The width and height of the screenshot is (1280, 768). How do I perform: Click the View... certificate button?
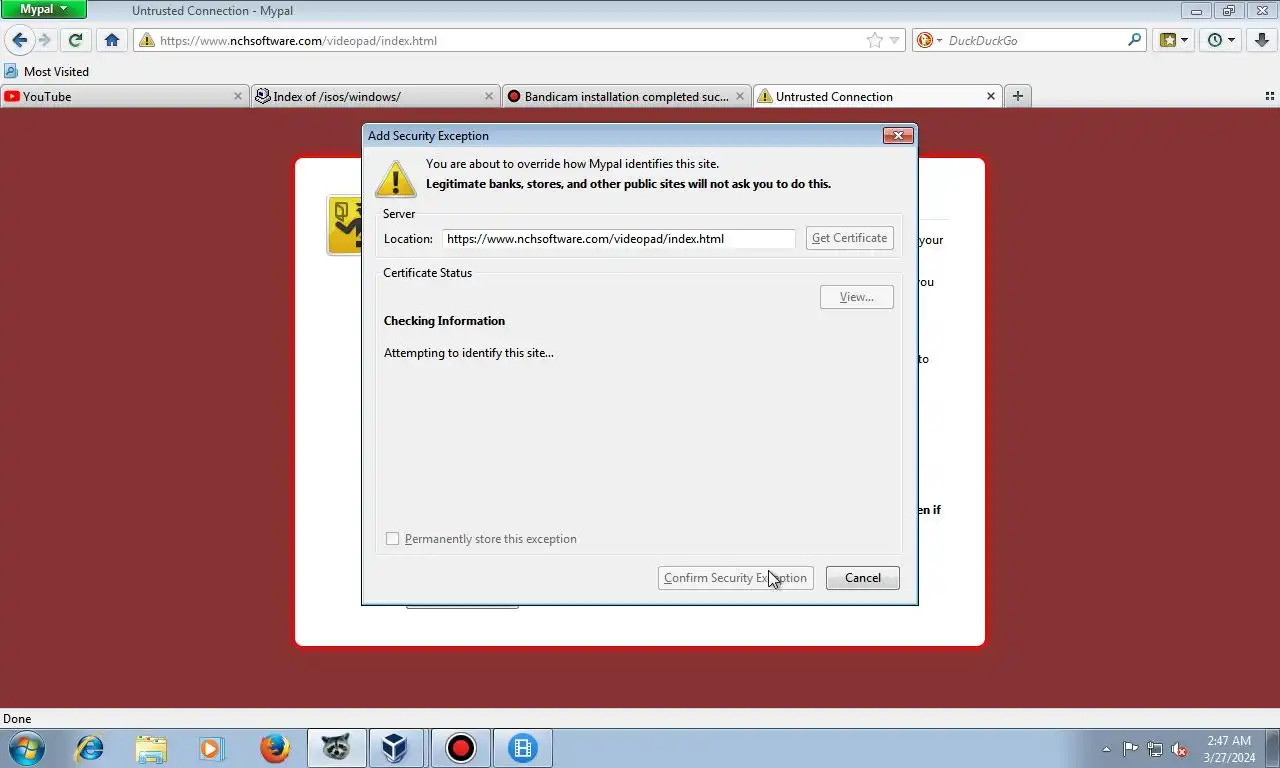[856, 297]
